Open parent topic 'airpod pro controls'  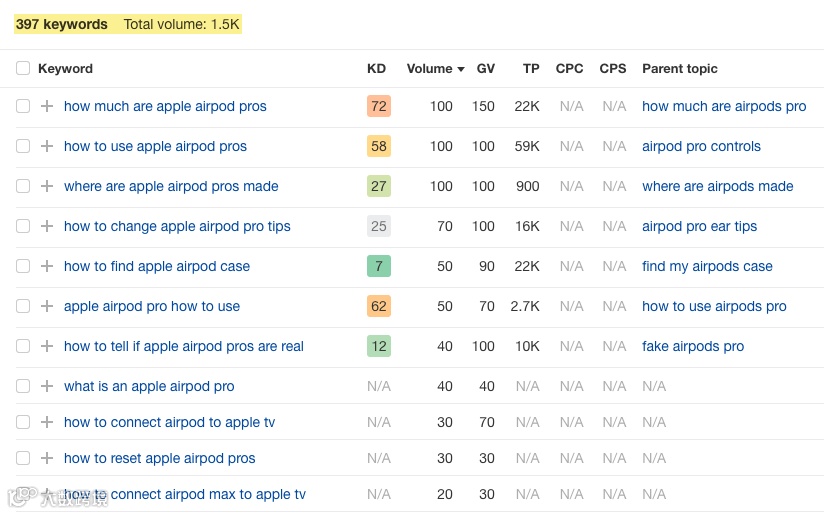click(701, 146)
